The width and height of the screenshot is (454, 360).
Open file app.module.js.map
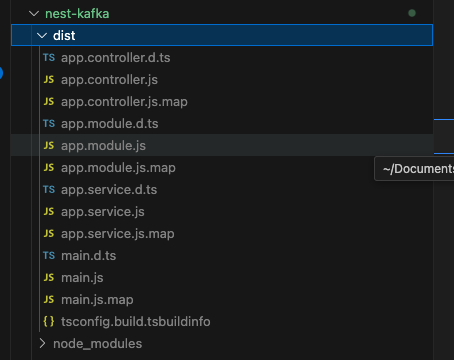pyautogui.click(x=118, y=168)
